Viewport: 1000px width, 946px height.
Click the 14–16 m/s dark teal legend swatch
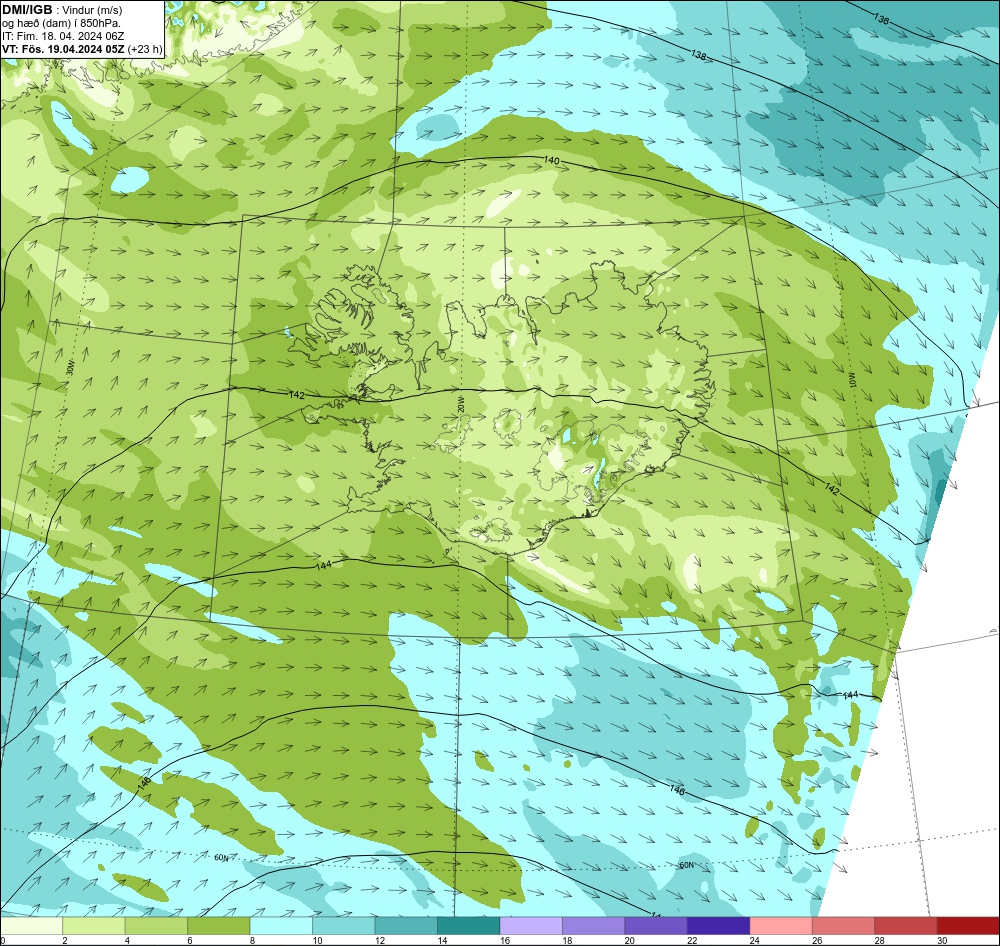pyautogui.click(x=469, y=926)
